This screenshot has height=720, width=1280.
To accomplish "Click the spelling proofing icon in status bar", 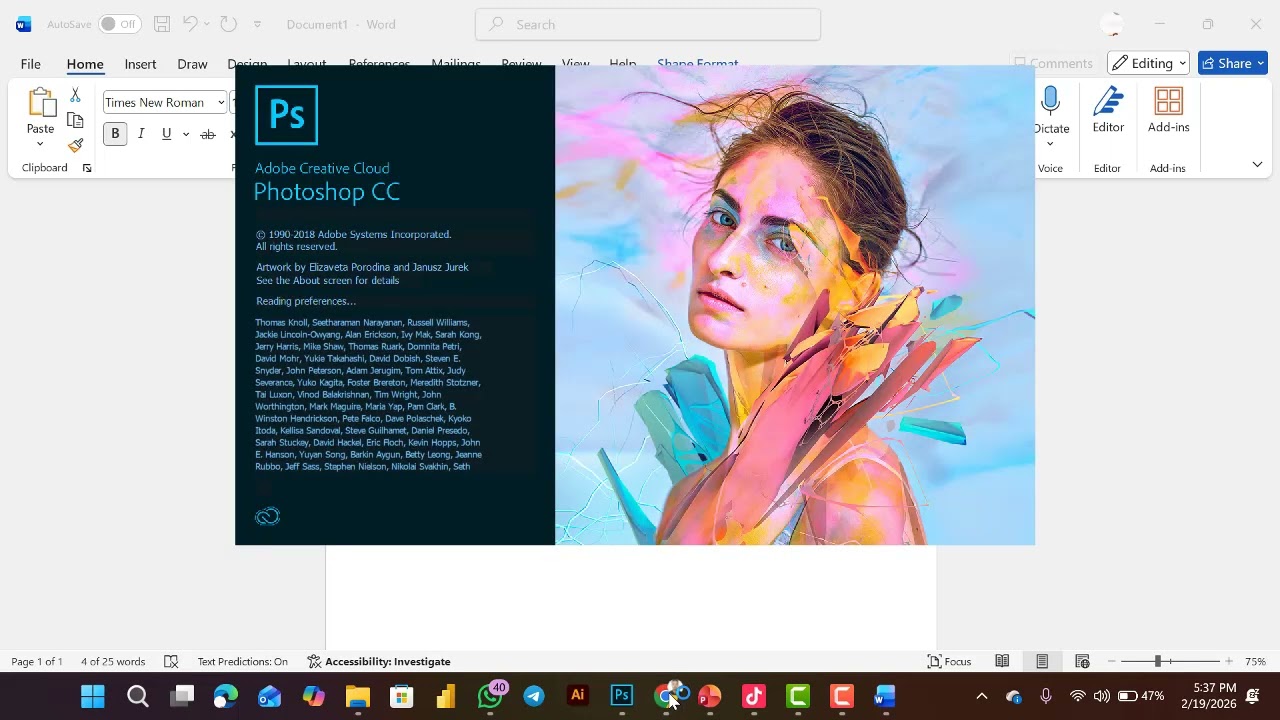I will click(171, 661).
